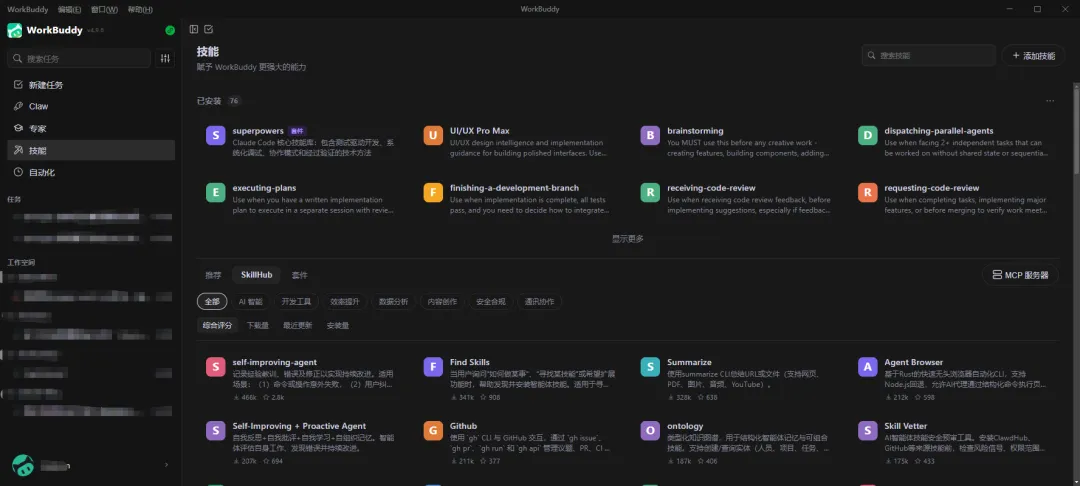Viewport: 1080px width, 486px height.
Task: Click the orange U icon of UI/UX Pro Max
Action: (433, 136)
